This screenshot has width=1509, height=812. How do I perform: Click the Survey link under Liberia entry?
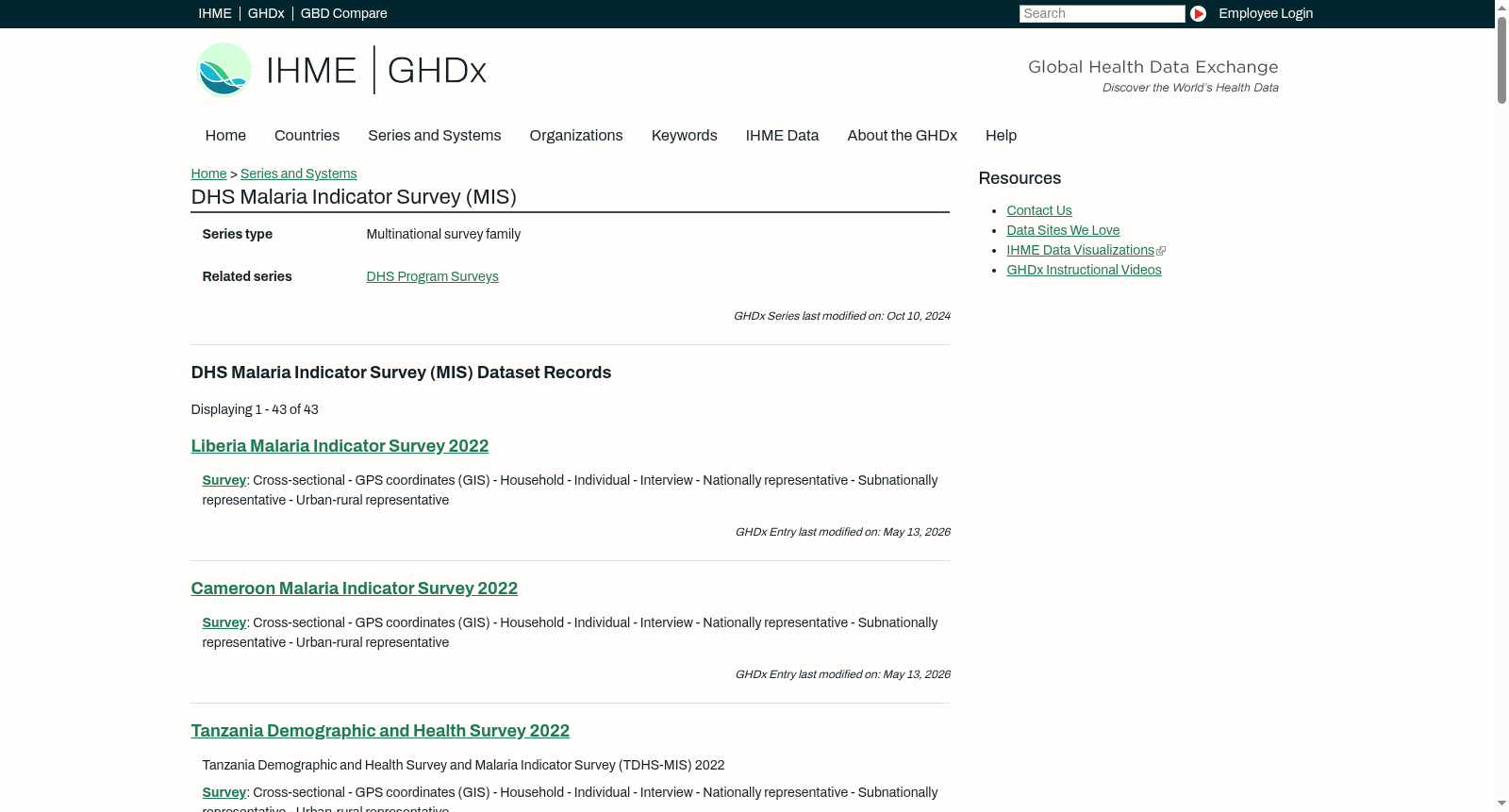coord(224,480)
